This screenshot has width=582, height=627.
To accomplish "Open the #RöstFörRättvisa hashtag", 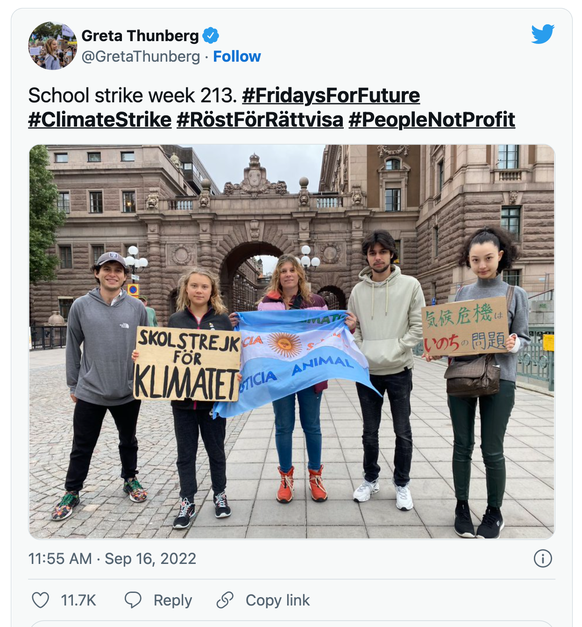I will pyautogui.click(x=260, y=120).
